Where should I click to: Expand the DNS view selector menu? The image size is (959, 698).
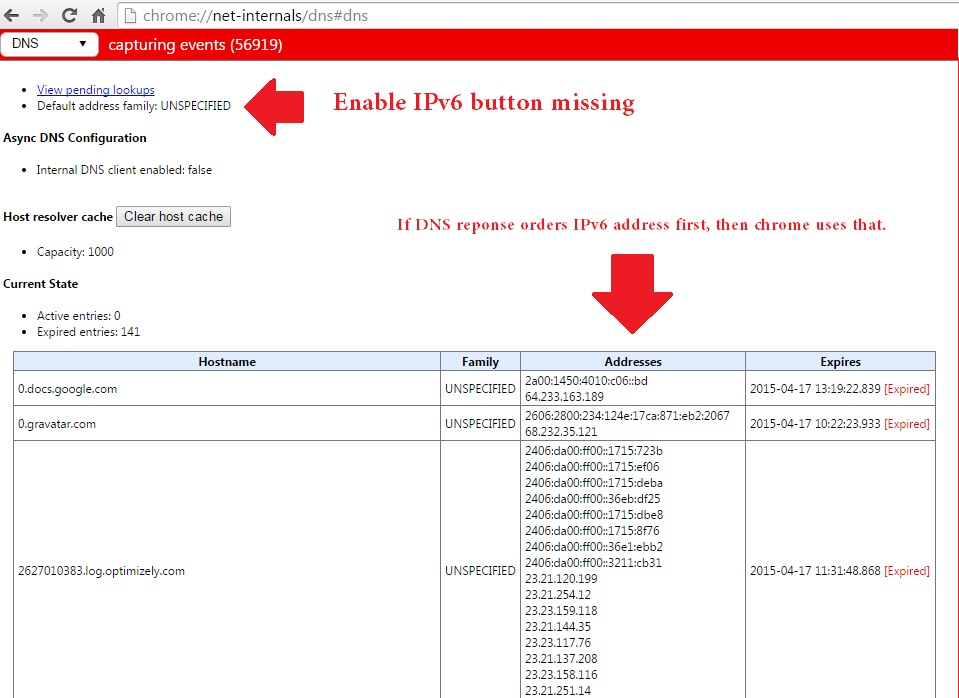click(82, 44)
